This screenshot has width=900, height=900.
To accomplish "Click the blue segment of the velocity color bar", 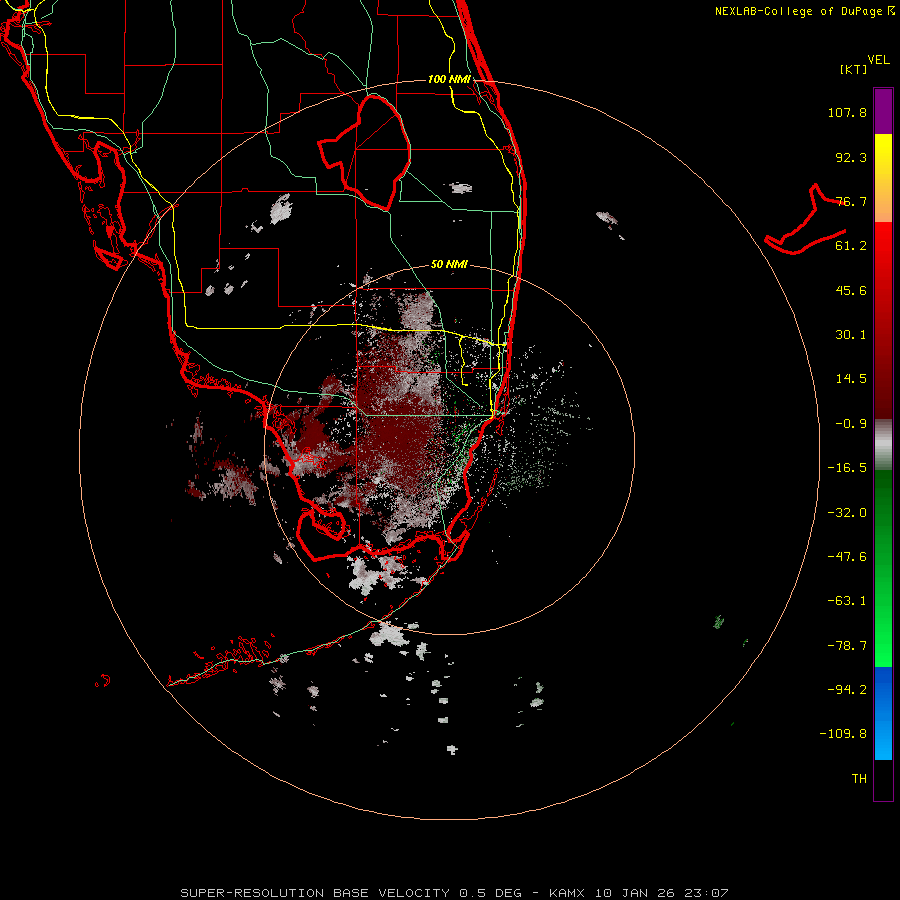I will tap(883, 713).
